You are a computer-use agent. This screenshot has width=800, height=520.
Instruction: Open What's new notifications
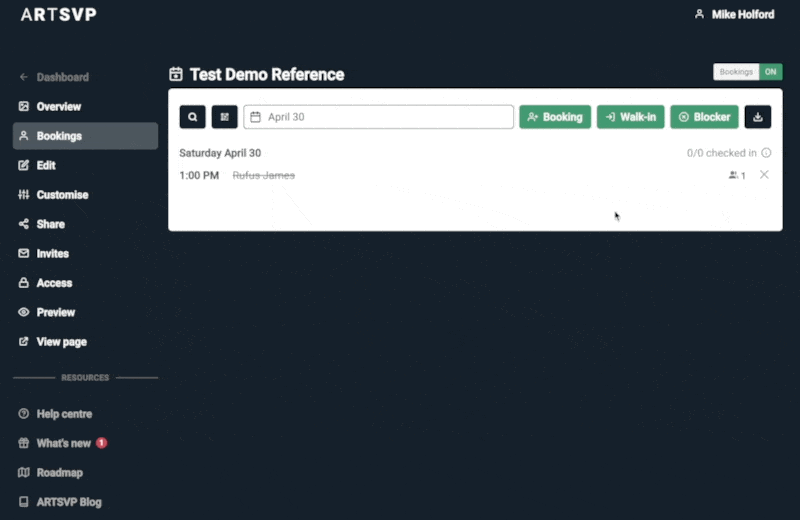click(63, 443)
